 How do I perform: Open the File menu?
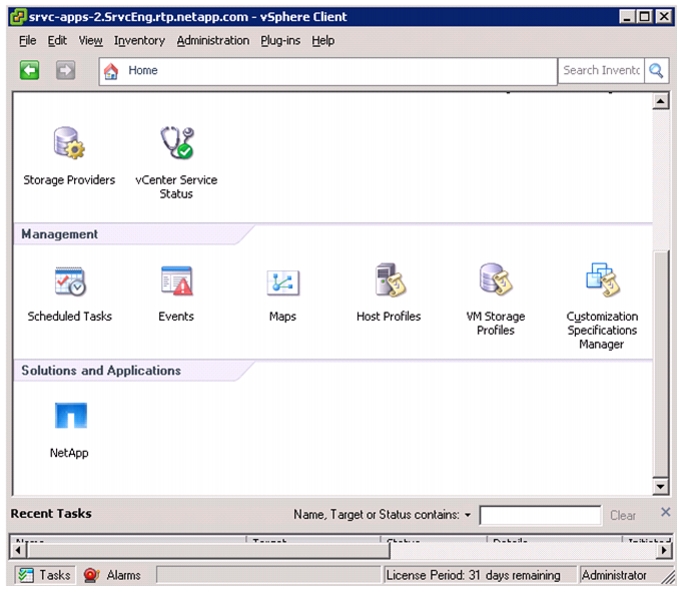27,40
